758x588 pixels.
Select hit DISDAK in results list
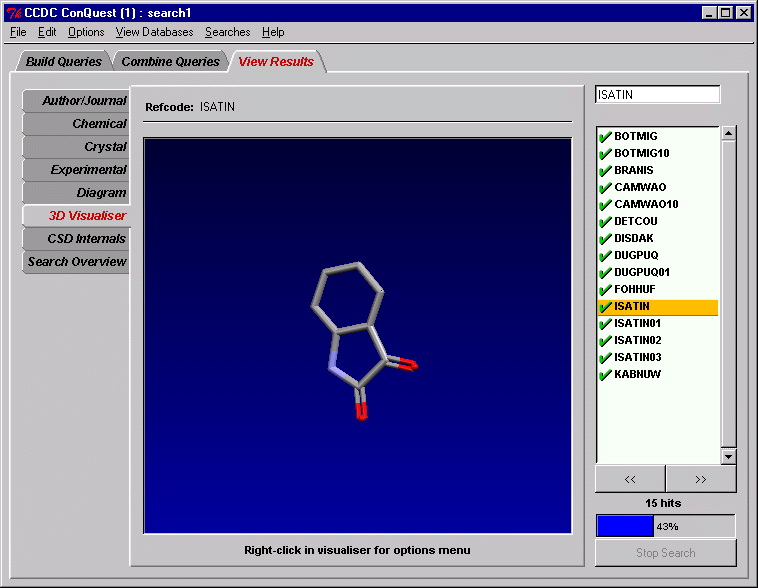pyautogui.click(x=634, y=238)
